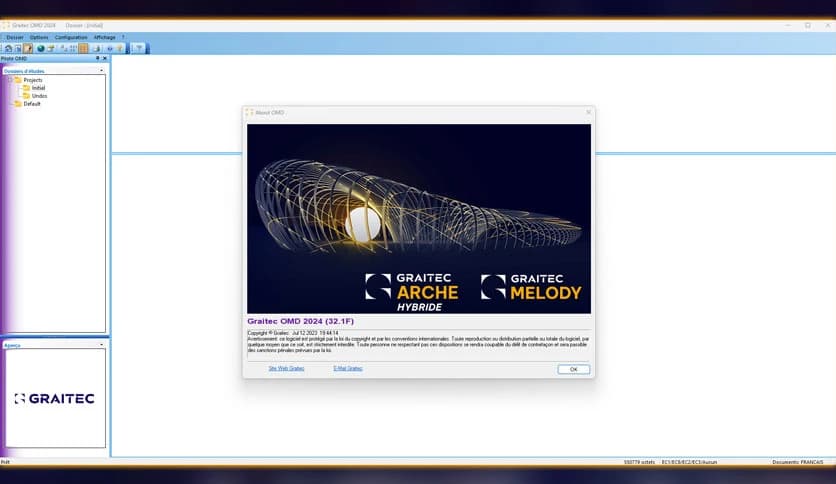Click the Aperçu header label
The width and height of the screenshot is (836, 484).
pyautogui.click(x=12, y=345)
